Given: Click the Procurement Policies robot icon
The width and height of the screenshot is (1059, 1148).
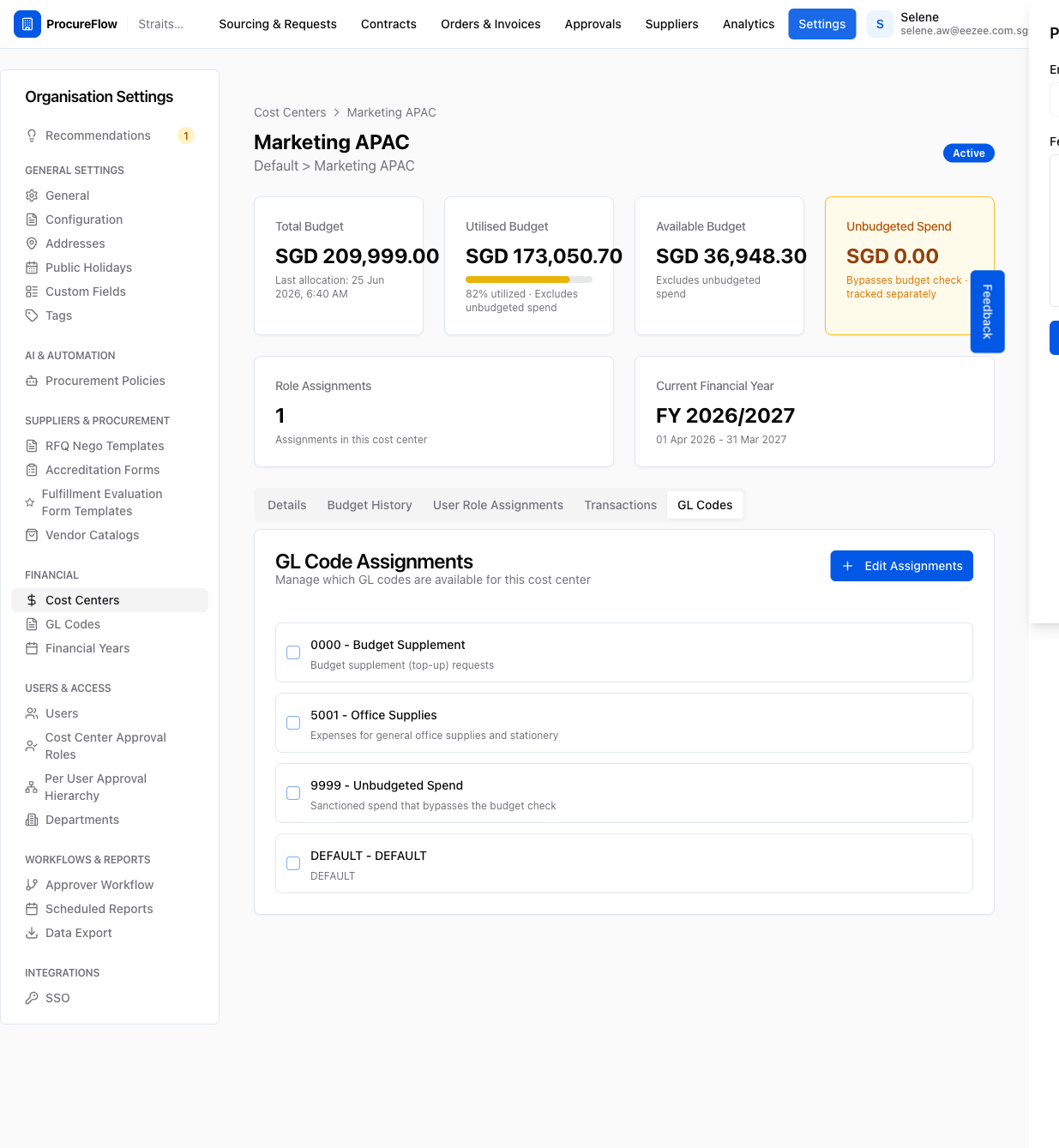Looking at the screenshot, I should click(32, 381).
